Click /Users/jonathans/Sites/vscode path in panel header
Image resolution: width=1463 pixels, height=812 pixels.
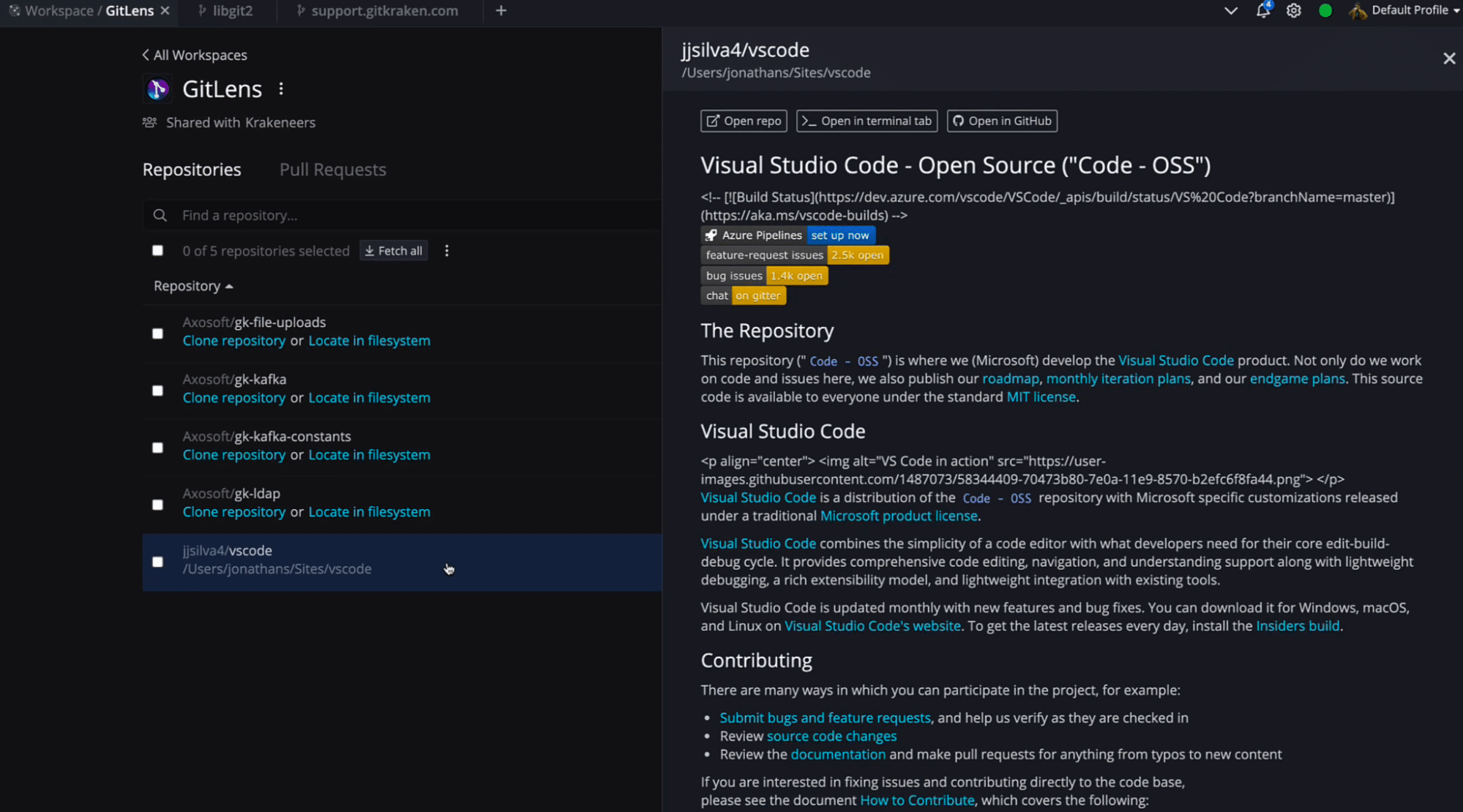[x=776, y=73]
